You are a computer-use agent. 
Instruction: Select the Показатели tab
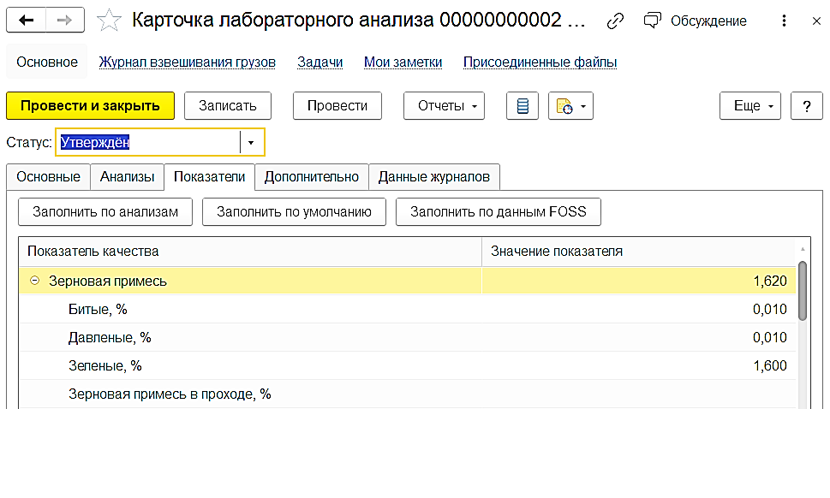point(210,177)
